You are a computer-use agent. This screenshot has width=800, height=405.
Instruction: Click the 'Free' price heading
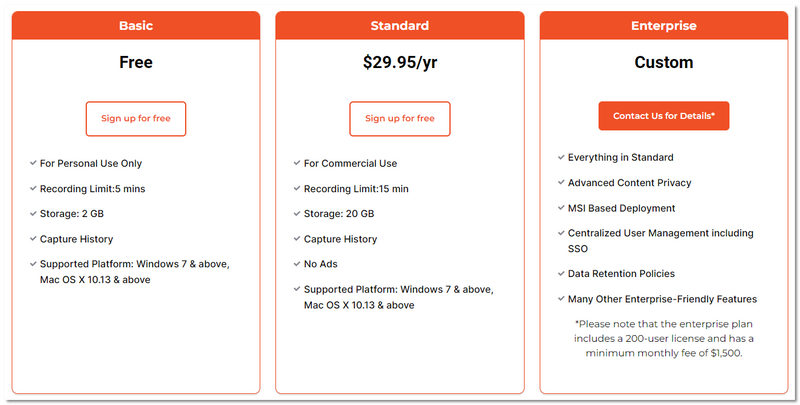[x=136, y=62]
